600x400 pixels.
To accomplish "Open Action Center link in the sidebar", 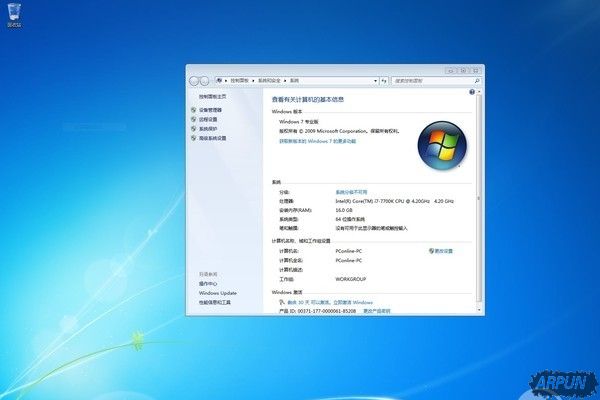I will [x=208, y=284].
